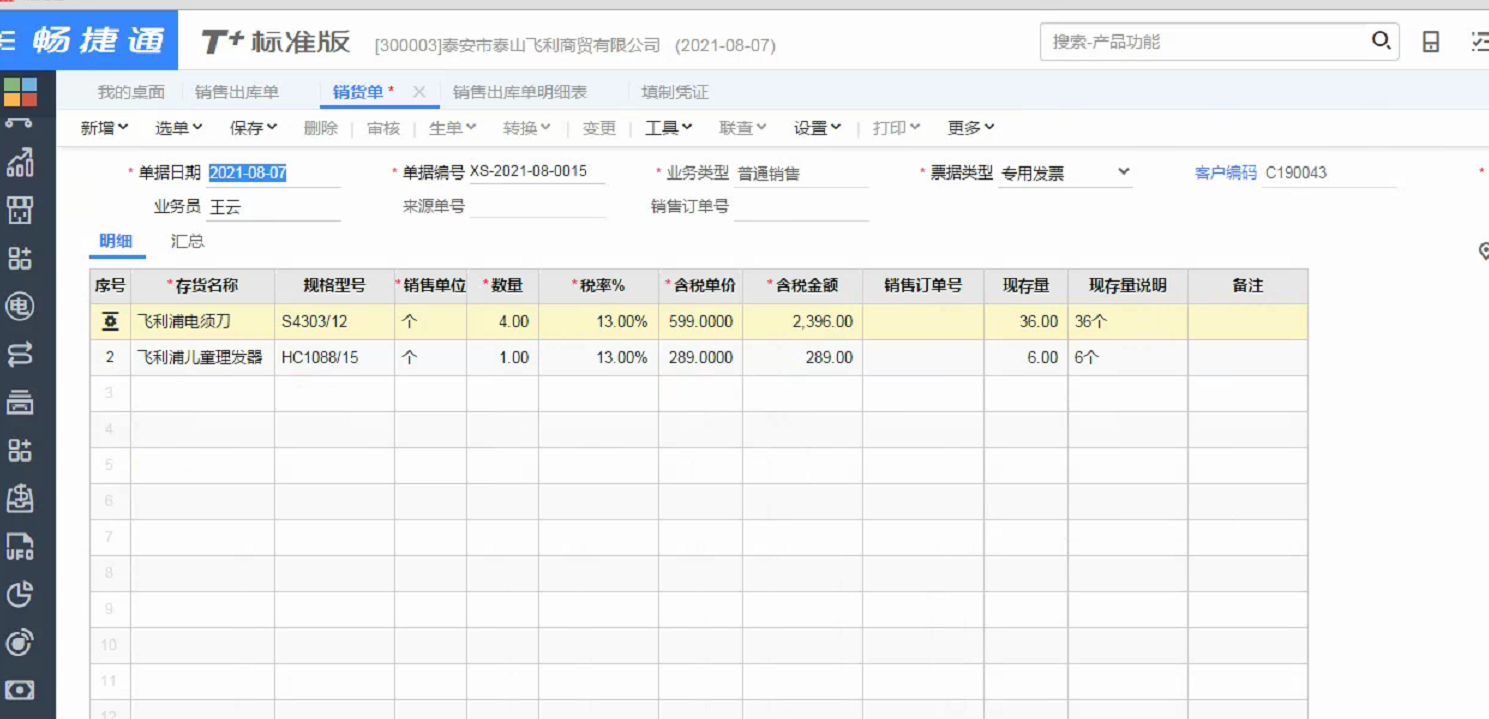Open the pie chart sidebar icon

(20, 594)
